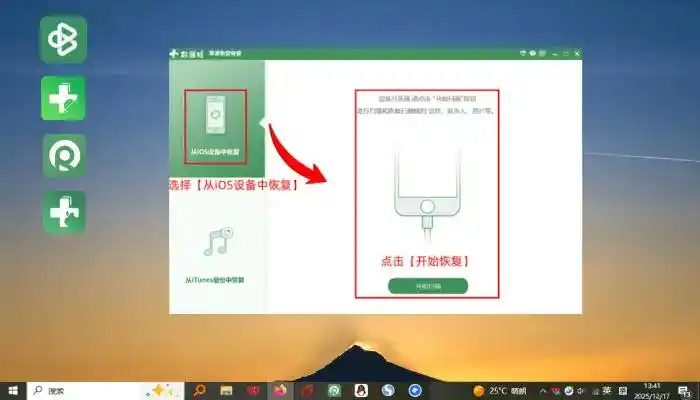
Task: Click the title bar icon right of chat bubble
Action: [542, 54]
